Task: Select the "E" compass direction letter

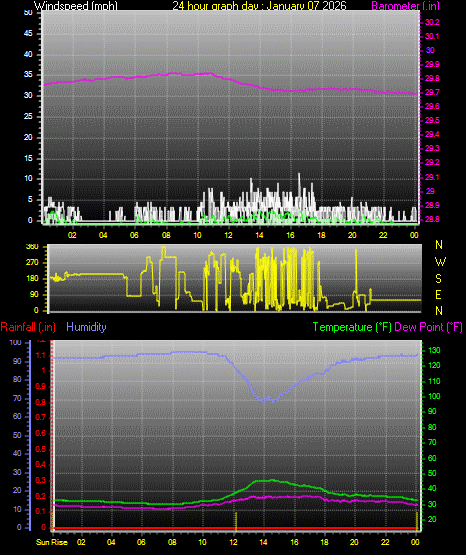Action: pyautogui.click(x=438, y=294)
